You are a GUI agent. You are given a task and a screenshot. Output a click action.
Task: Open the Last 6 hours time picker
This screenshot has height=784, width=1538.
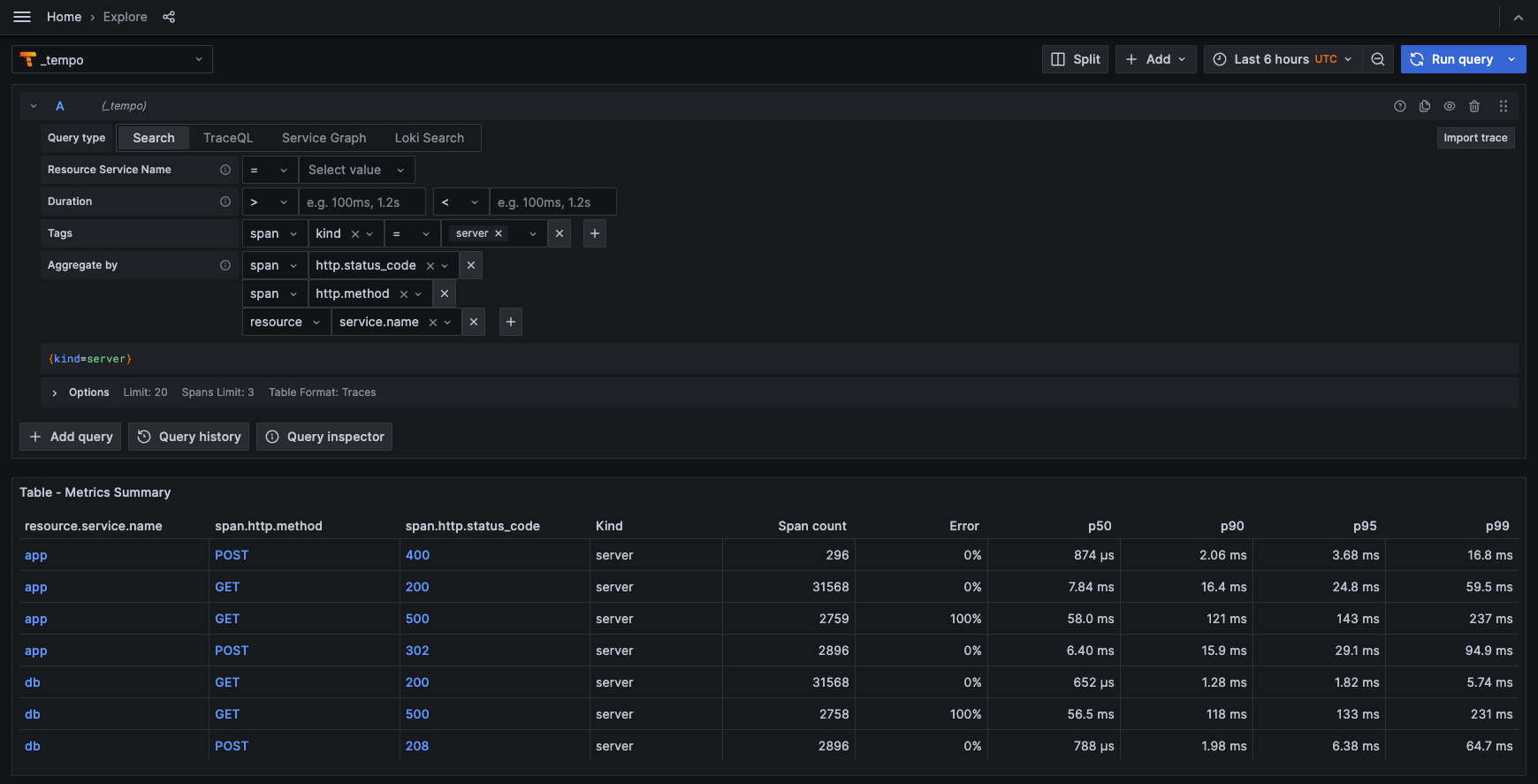1283,59
